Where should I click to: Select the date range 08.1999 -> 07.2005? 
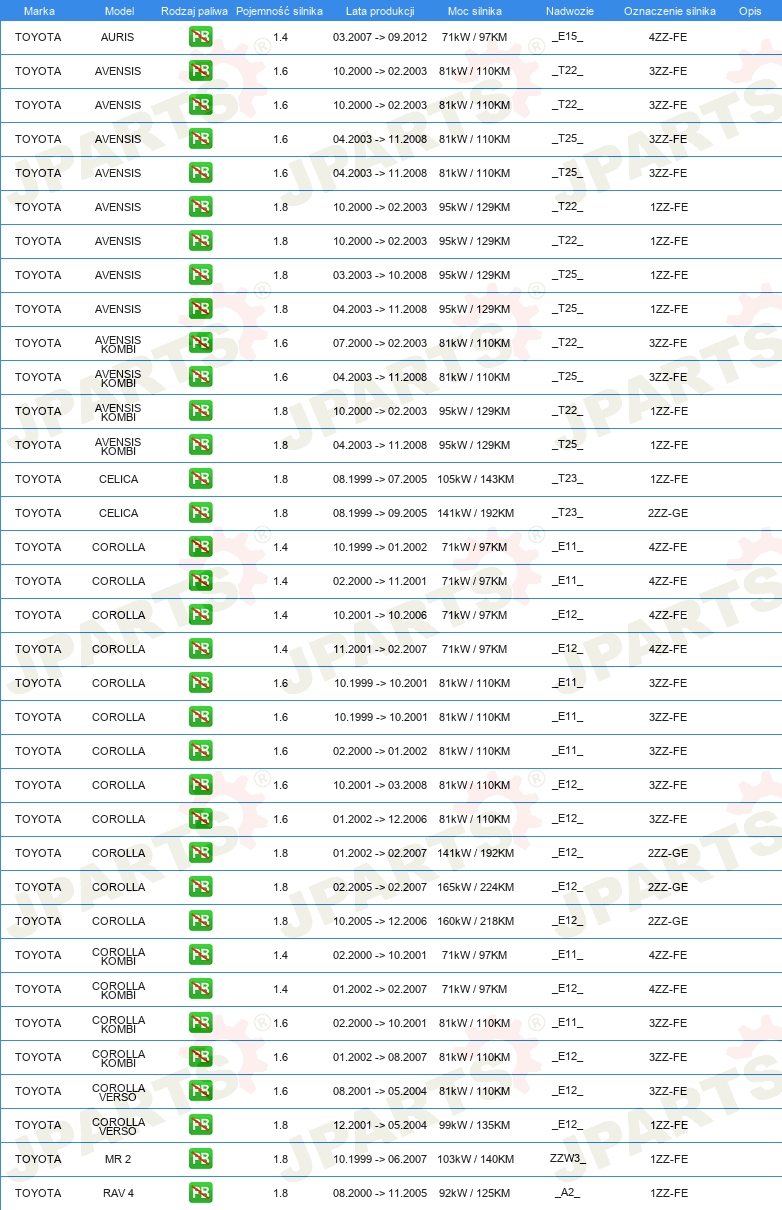click(x=380, y=479)
